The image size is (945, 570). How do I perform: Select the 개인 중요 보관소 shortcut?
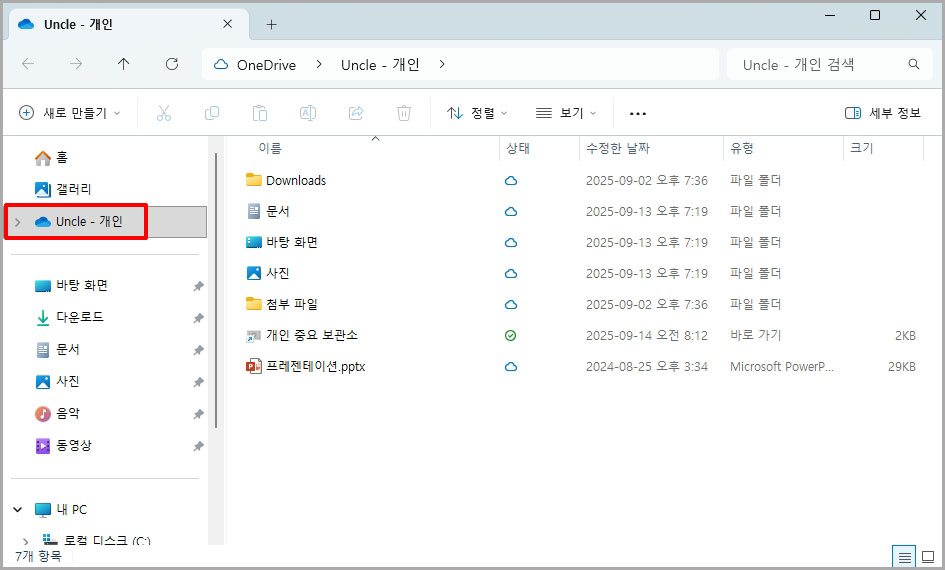tap(301, 336)
